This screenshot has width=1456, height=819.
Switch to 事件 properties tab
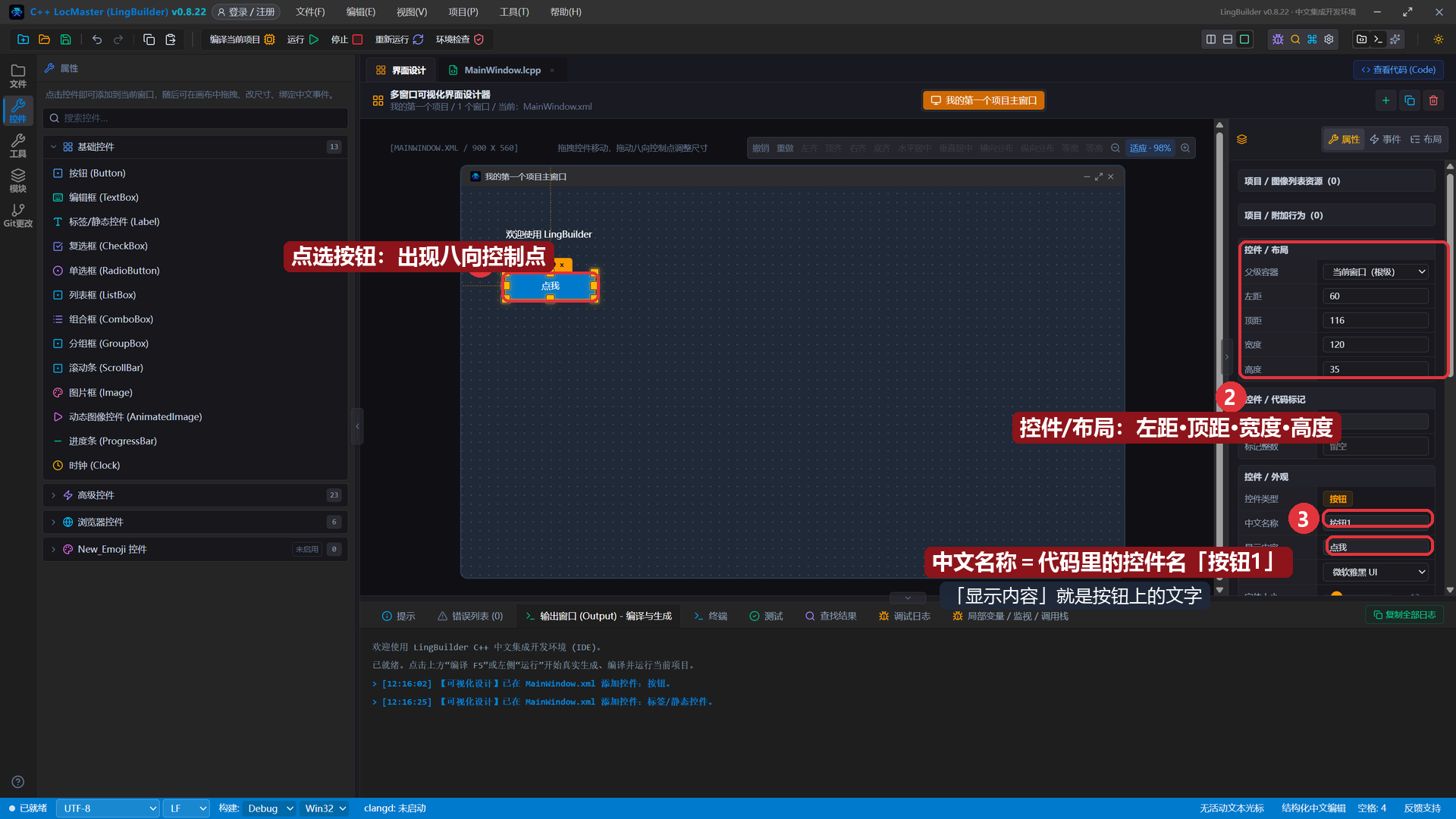1385,140
